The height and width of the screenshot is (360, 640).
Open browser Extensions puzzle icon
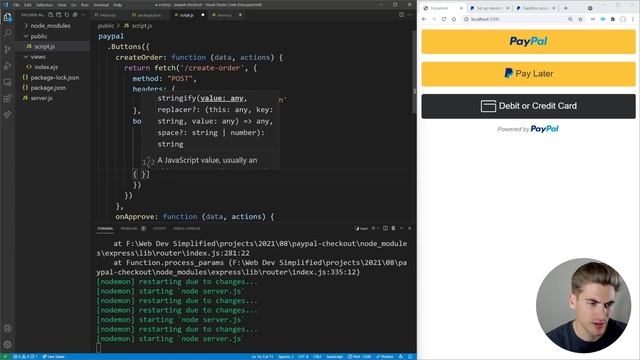(613, 19)
